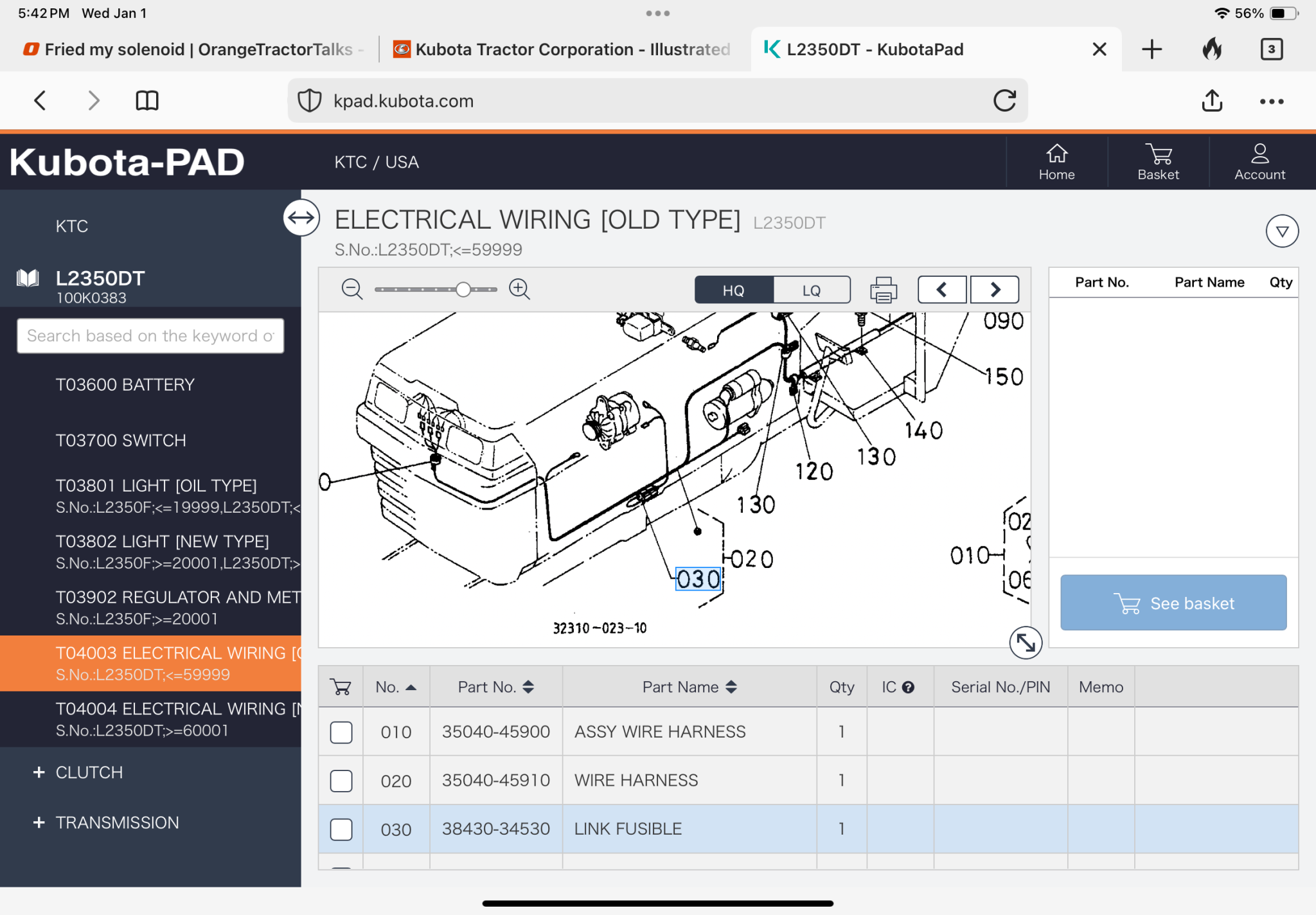Go forward with the browser forward arrow
Image resolution: width=1316 pixels, height=915 pixels.
click(x=94, y=100)
